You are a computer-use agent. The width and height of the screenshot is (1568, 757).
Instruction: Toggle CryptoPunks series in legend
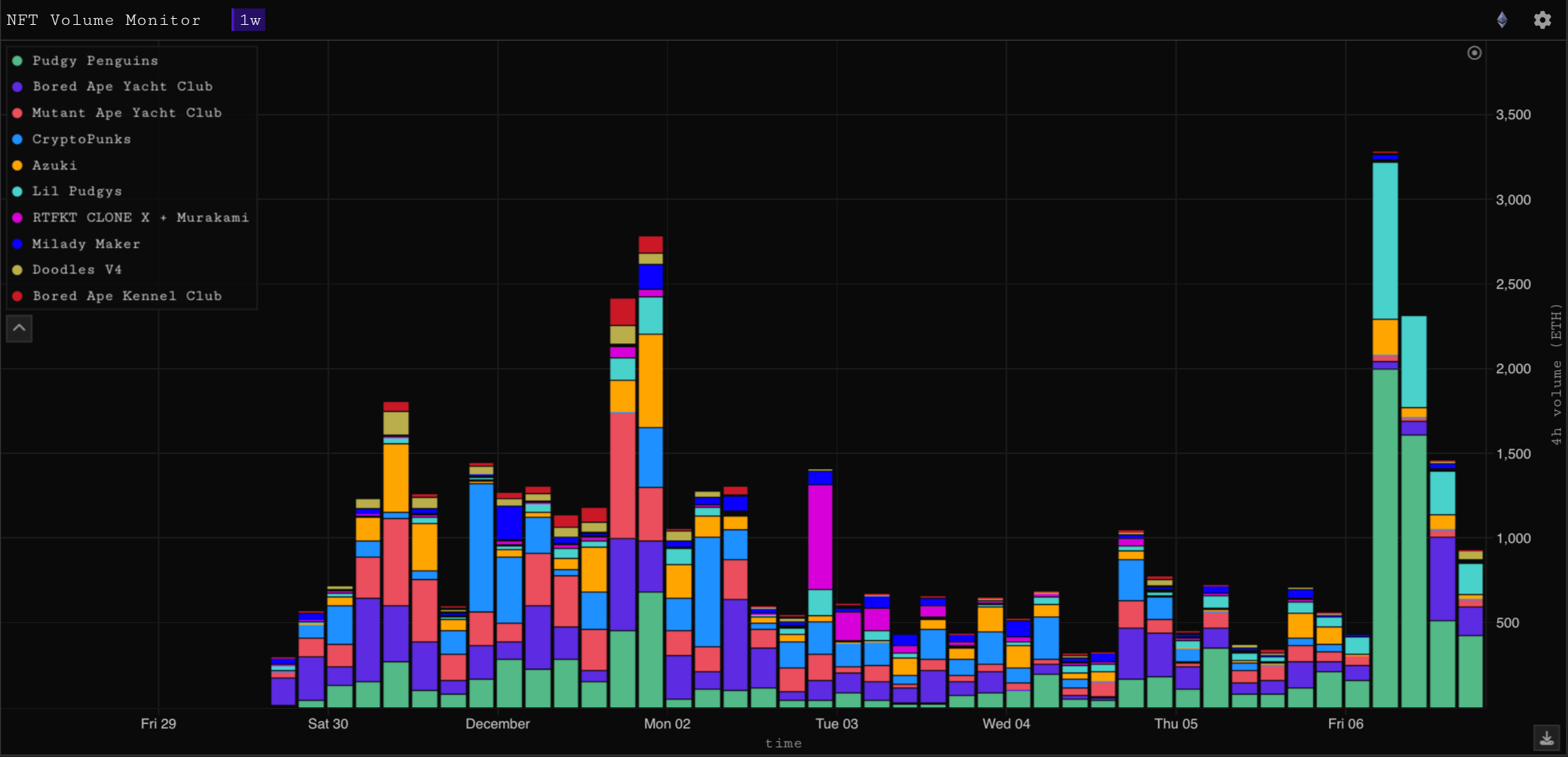(x=72, y=139)
